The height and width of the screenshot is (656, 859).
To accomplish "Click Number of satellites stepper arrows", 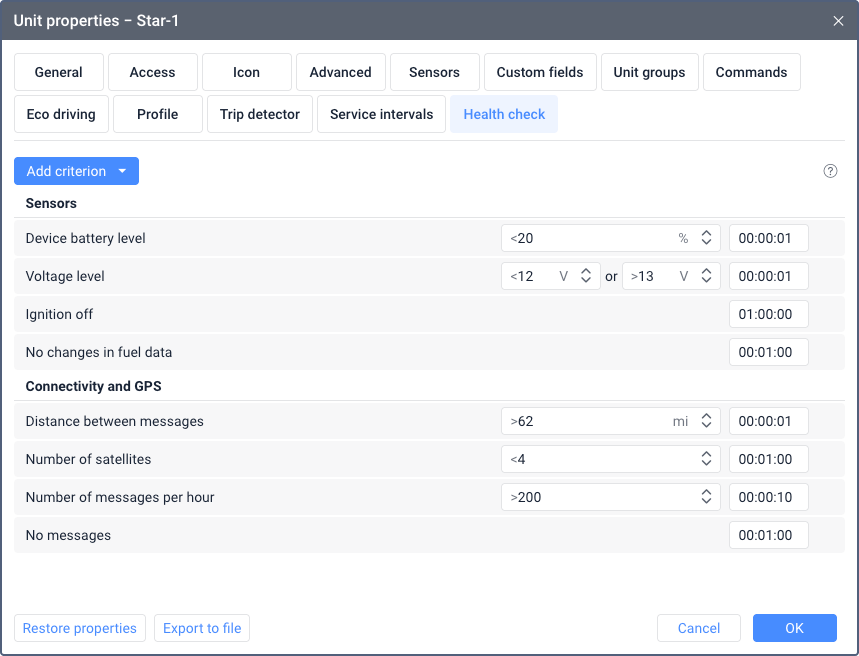I will pos(706,459).
